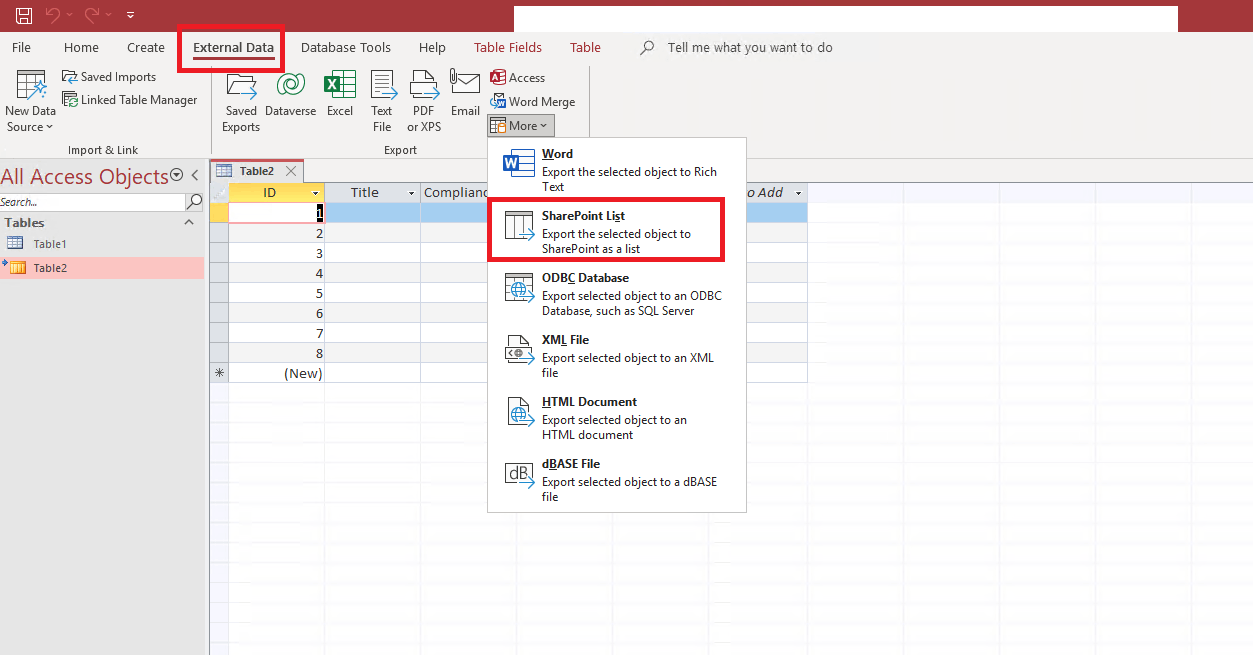Click the magnifier search icon
This screenshot has height=655, width=1253.
194,201
